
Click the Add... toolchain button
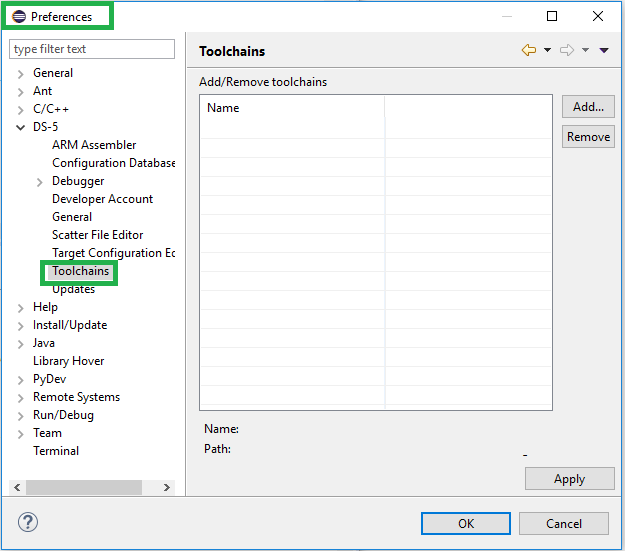(x=588, y=107)
